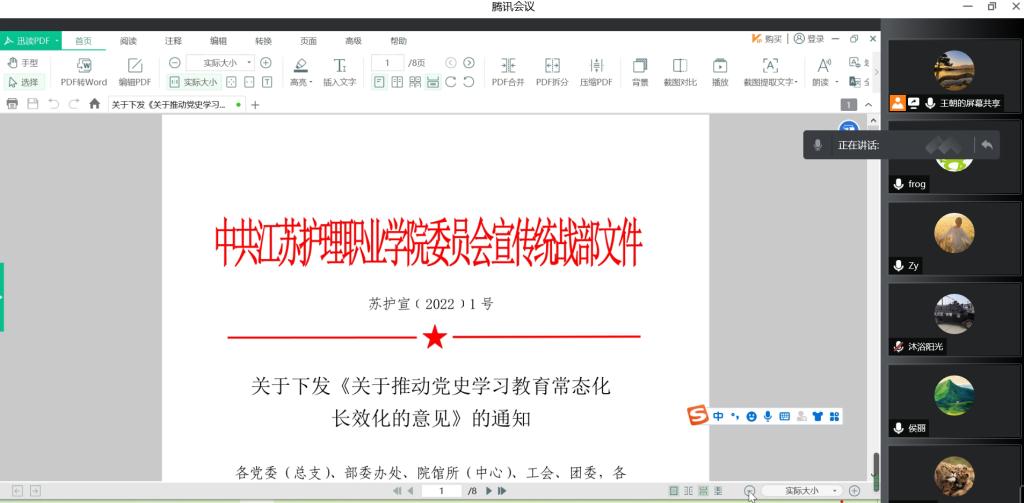Viewport: 1024px width, 503px height.
Task: Click the 购买 purchase link
Action: pyautogui.click(x=767, y=39)
